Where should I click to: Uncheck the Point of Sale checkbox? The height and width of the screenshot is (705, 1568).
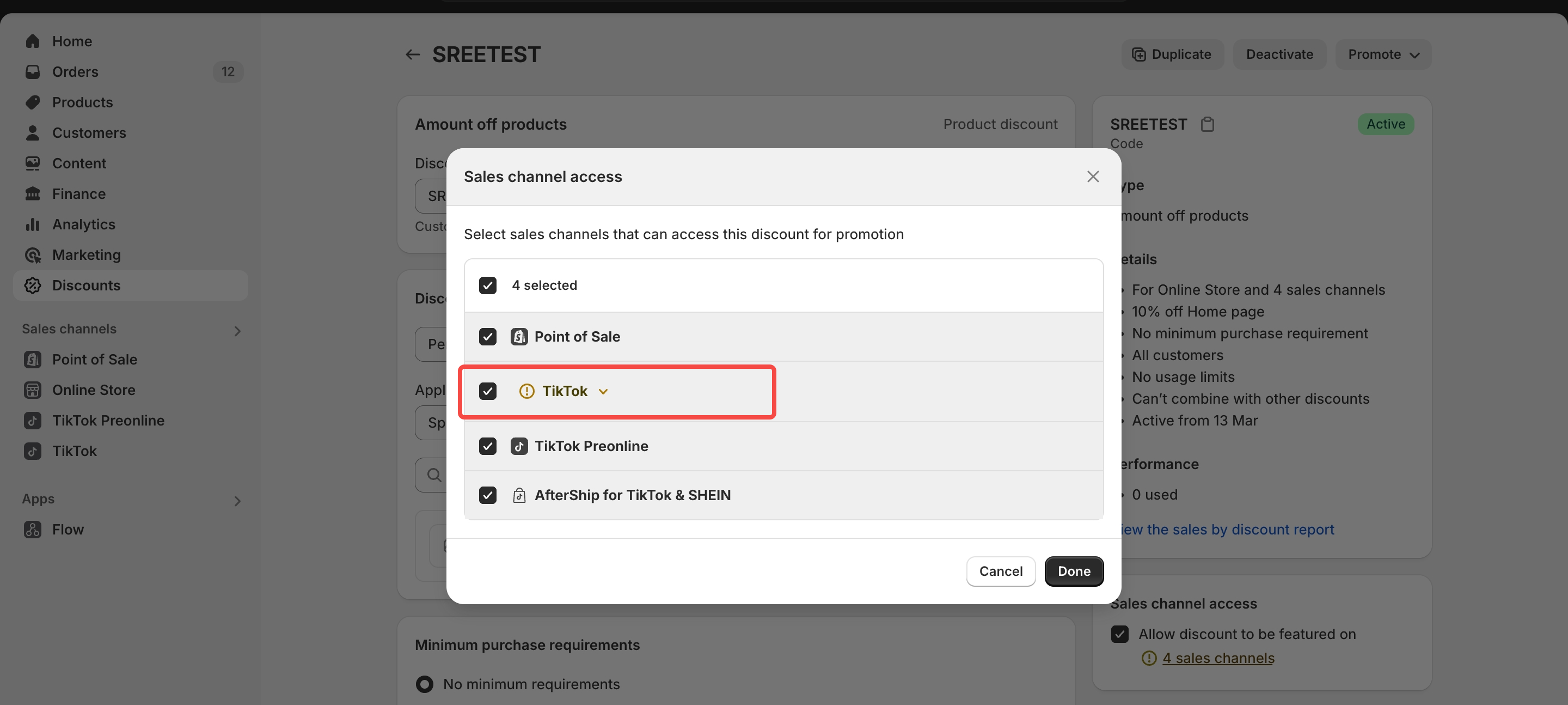[488, 336]
